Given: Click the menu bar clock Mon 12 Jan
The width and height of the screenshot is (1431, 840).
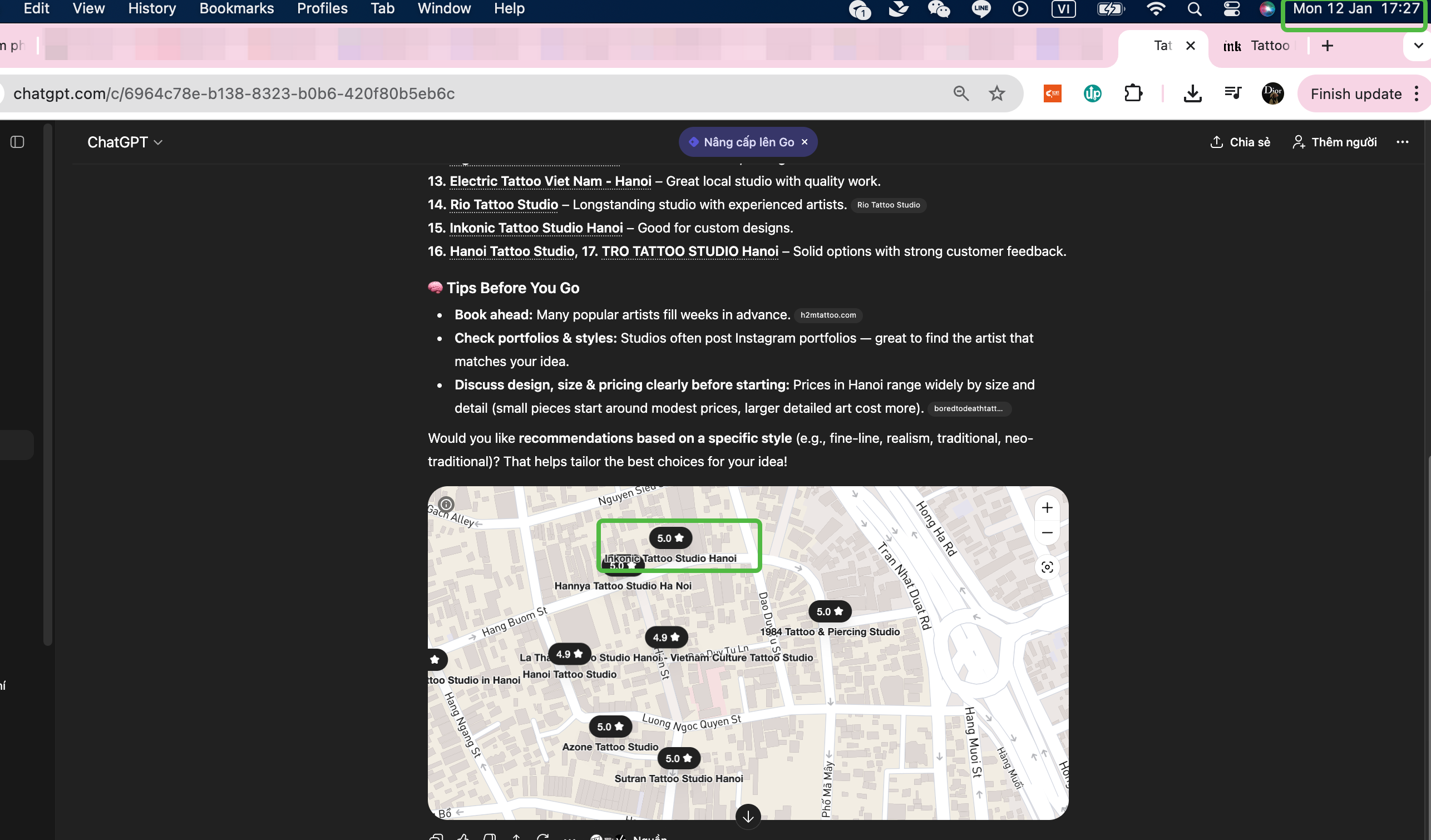Looking at the screenshot, I should (x=1356, y=8).
